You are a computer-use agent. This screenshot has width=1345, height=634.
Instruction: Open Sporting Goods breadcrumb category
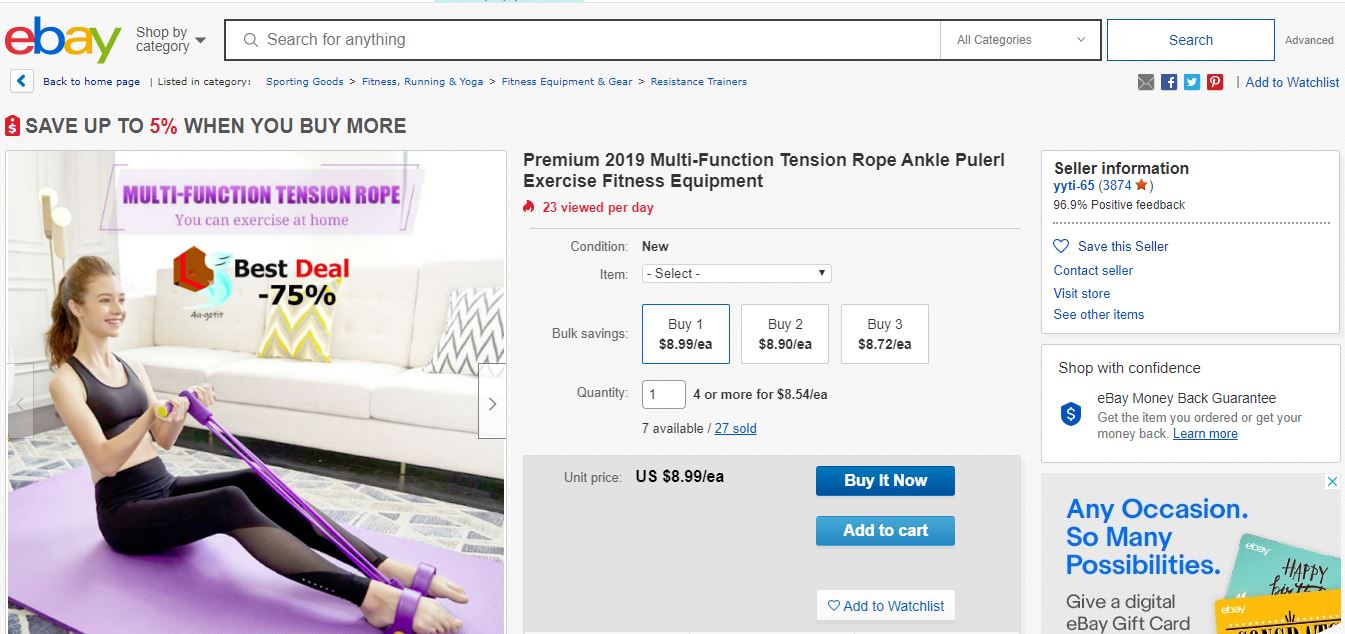304,82
